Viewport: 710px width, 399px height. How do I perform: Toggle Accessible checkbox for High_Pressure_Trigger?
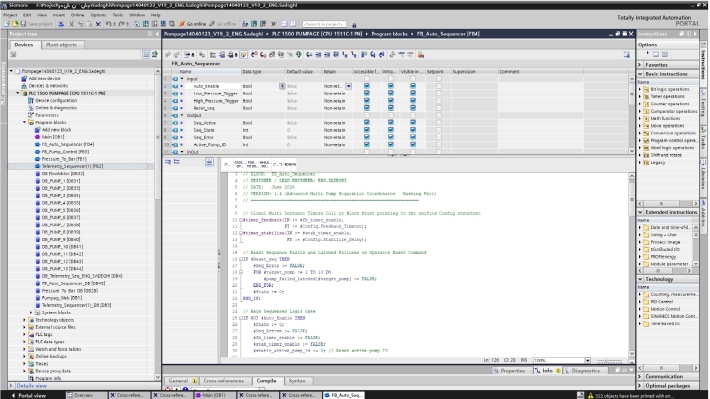click(367, 101)
